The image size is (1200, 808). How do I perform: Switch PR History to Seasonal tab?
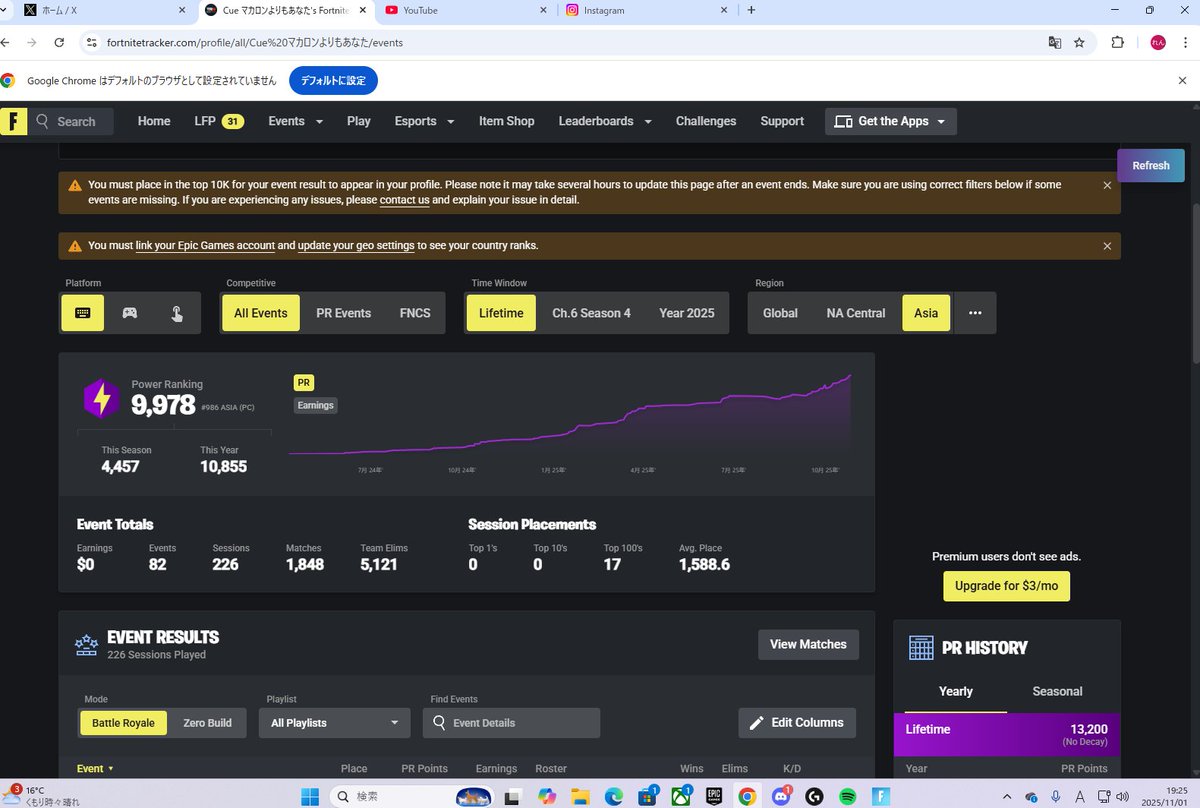(x=1057, y=691)
